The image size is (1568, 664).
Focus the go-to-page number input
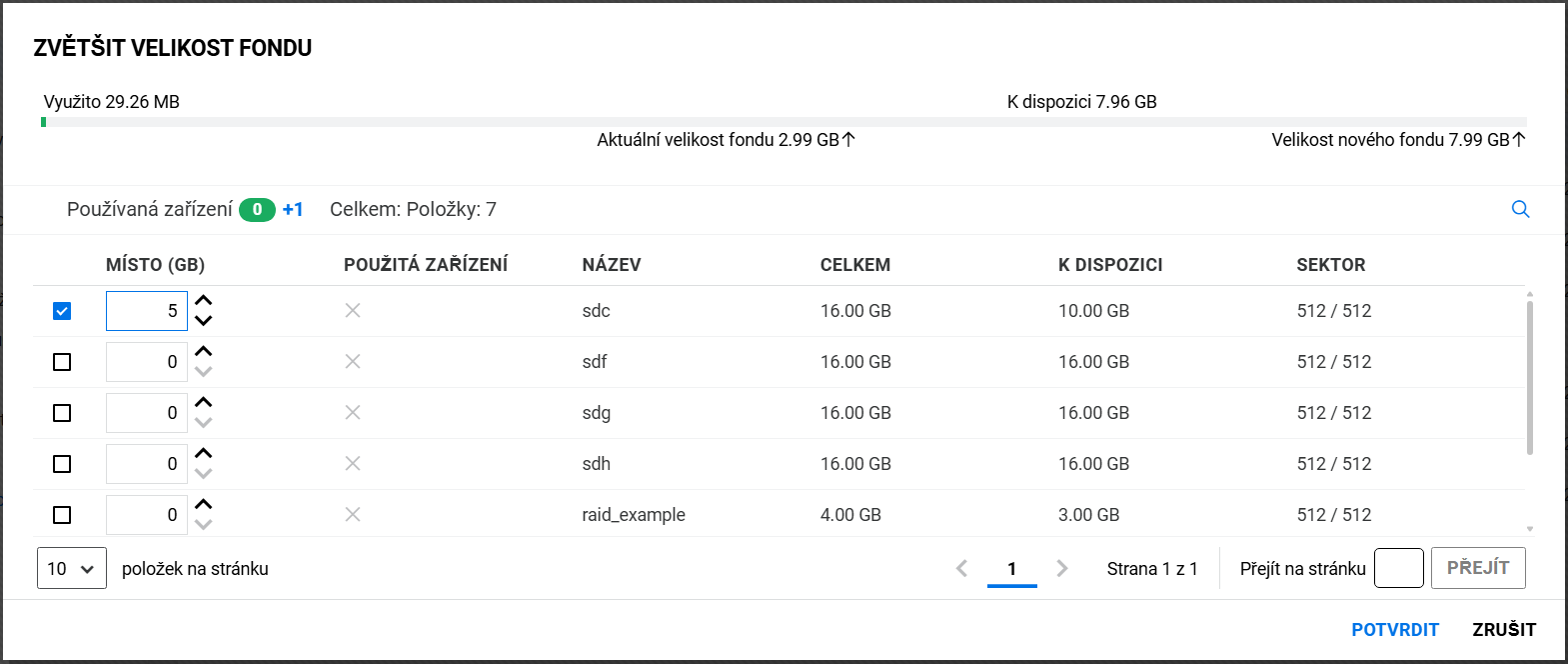click(x=1398, y=568)
